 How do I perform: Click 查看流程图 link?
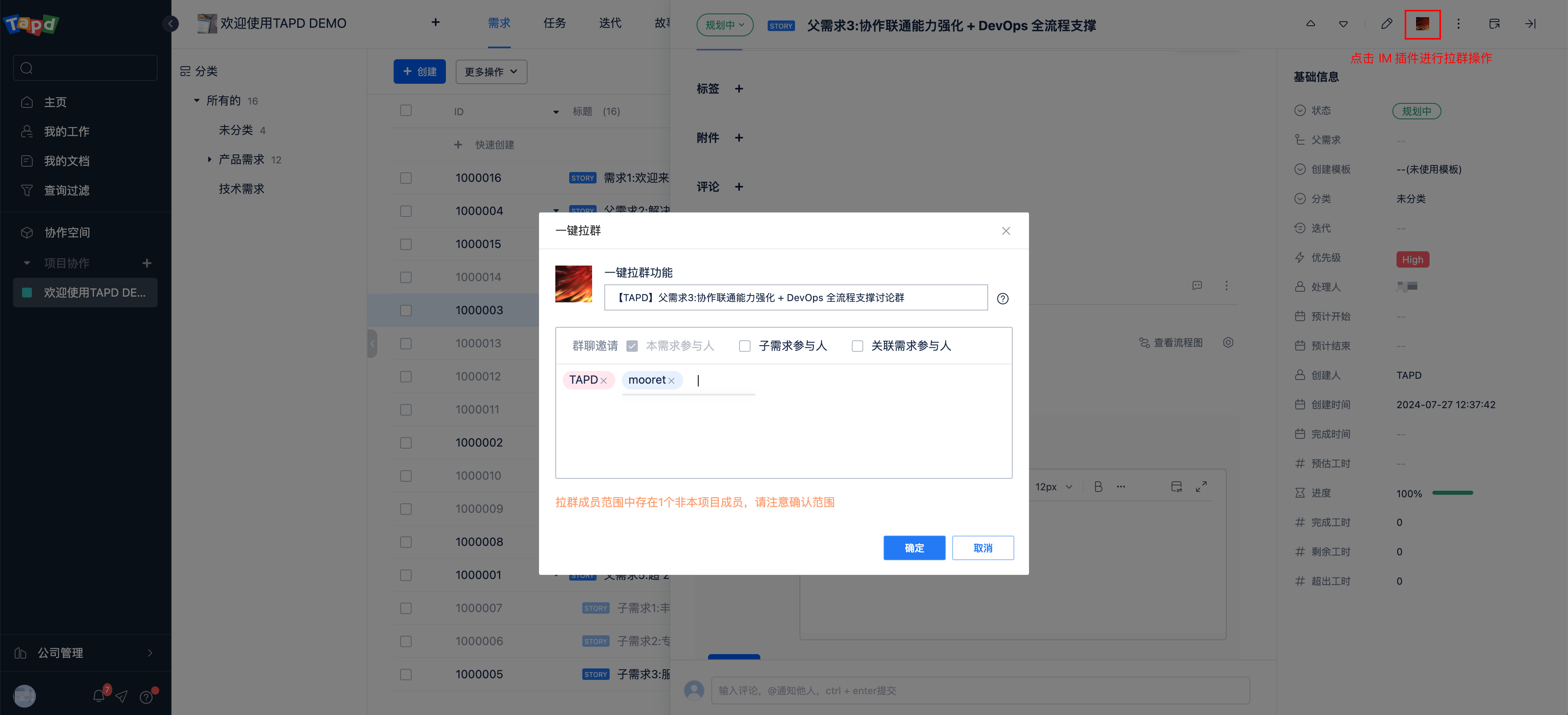1171,343
